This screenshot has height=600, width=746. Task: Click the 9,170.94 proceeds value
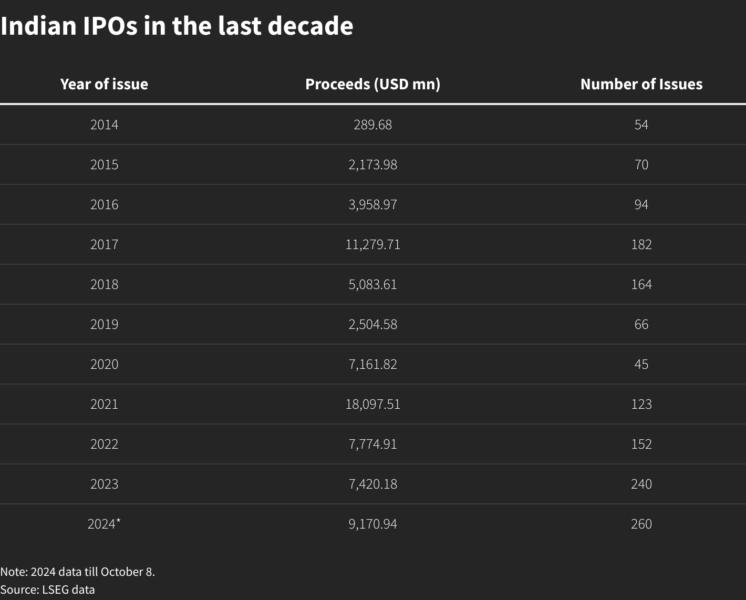(x=372, y=524)
